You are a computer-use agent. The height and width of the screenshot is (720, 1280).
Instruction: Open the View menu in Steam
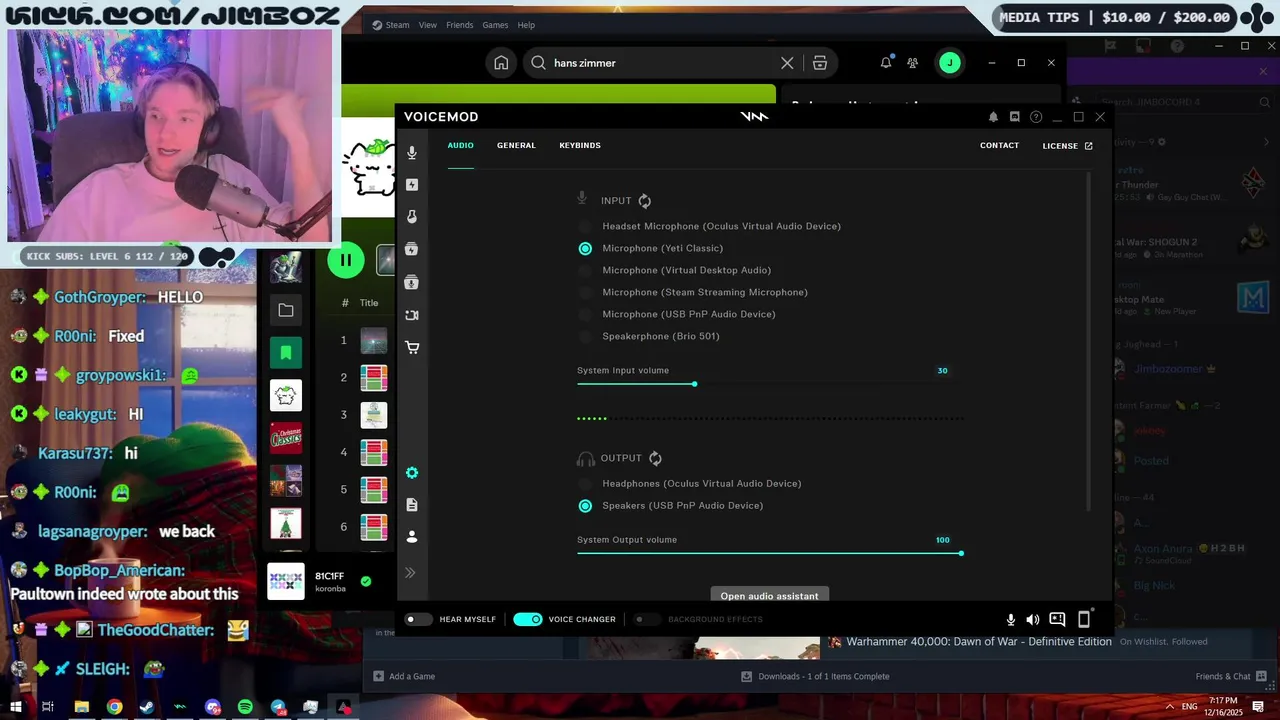428,25
